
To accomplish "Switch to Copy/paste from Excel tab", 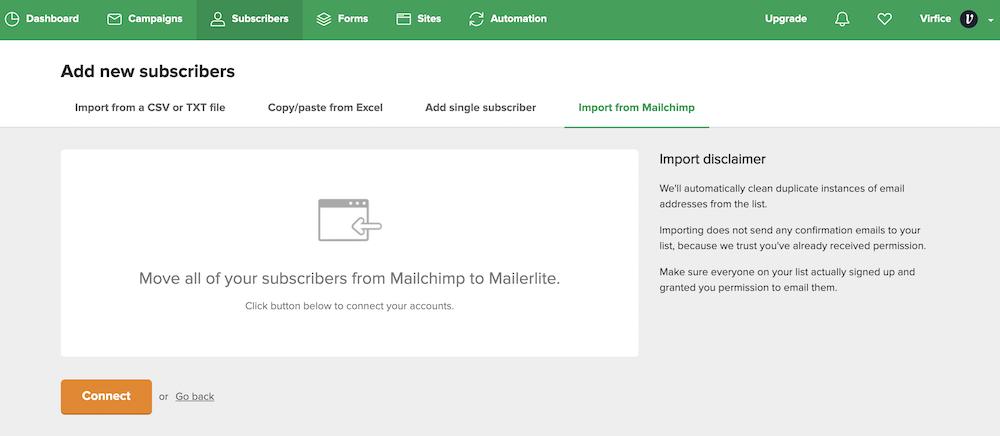I will point(325,108).
